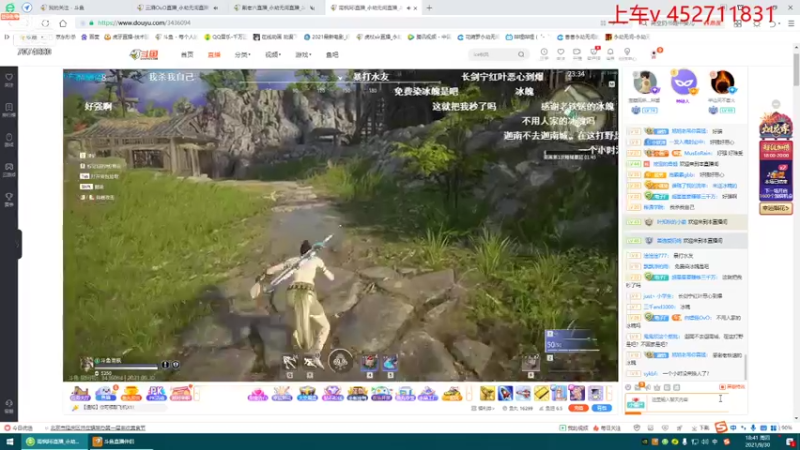Expand the 分类 dropdown in Douyu navigation
Screen dimensions: 800x450
click(242, 55)
